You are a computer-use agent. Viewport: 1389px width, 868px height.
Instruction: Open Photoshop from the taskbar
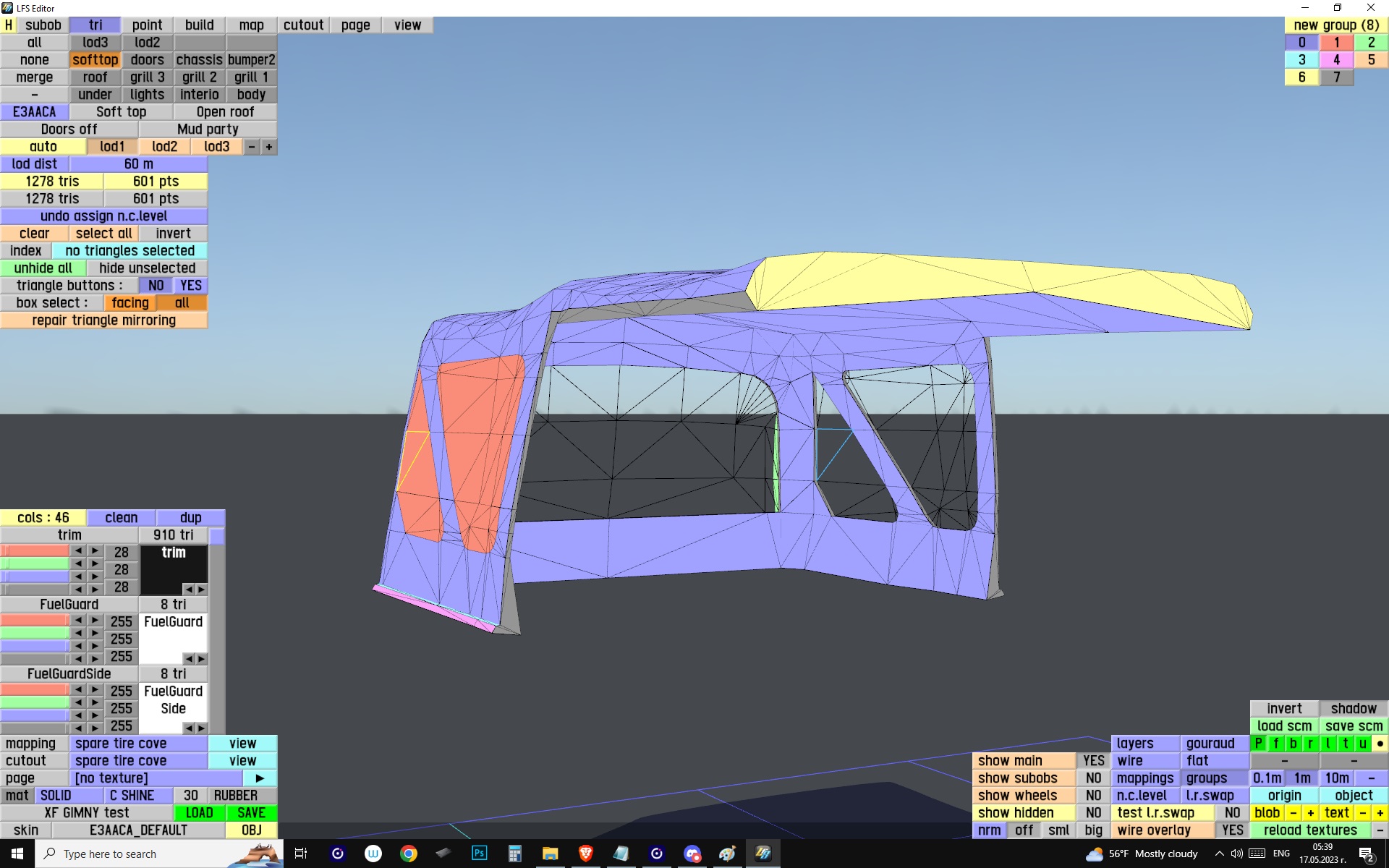[x=479, y=854]
